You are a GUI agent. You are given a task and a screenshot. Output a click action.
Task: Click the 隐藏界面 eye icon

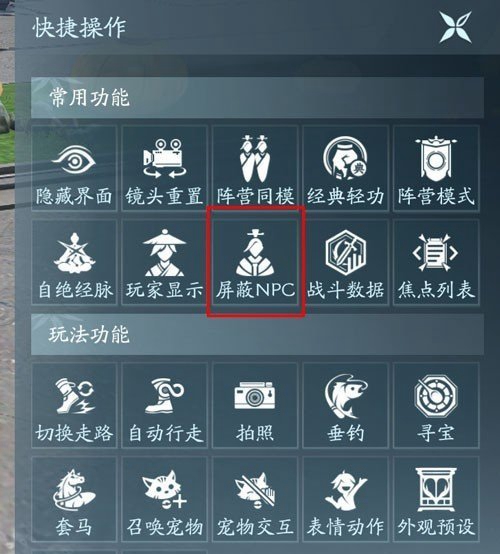coord(74,168)
